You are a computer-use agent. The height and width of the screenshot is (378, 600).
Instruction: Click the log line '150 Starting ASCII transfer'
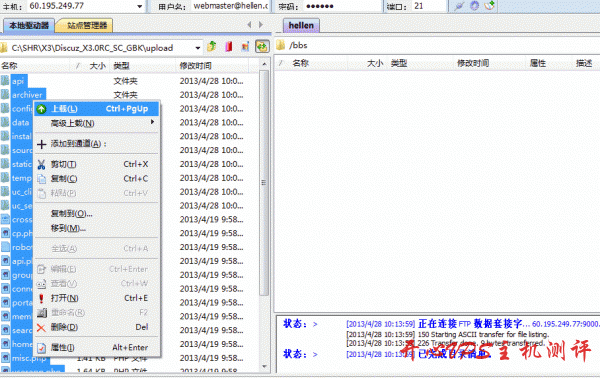tap(448, 334)
